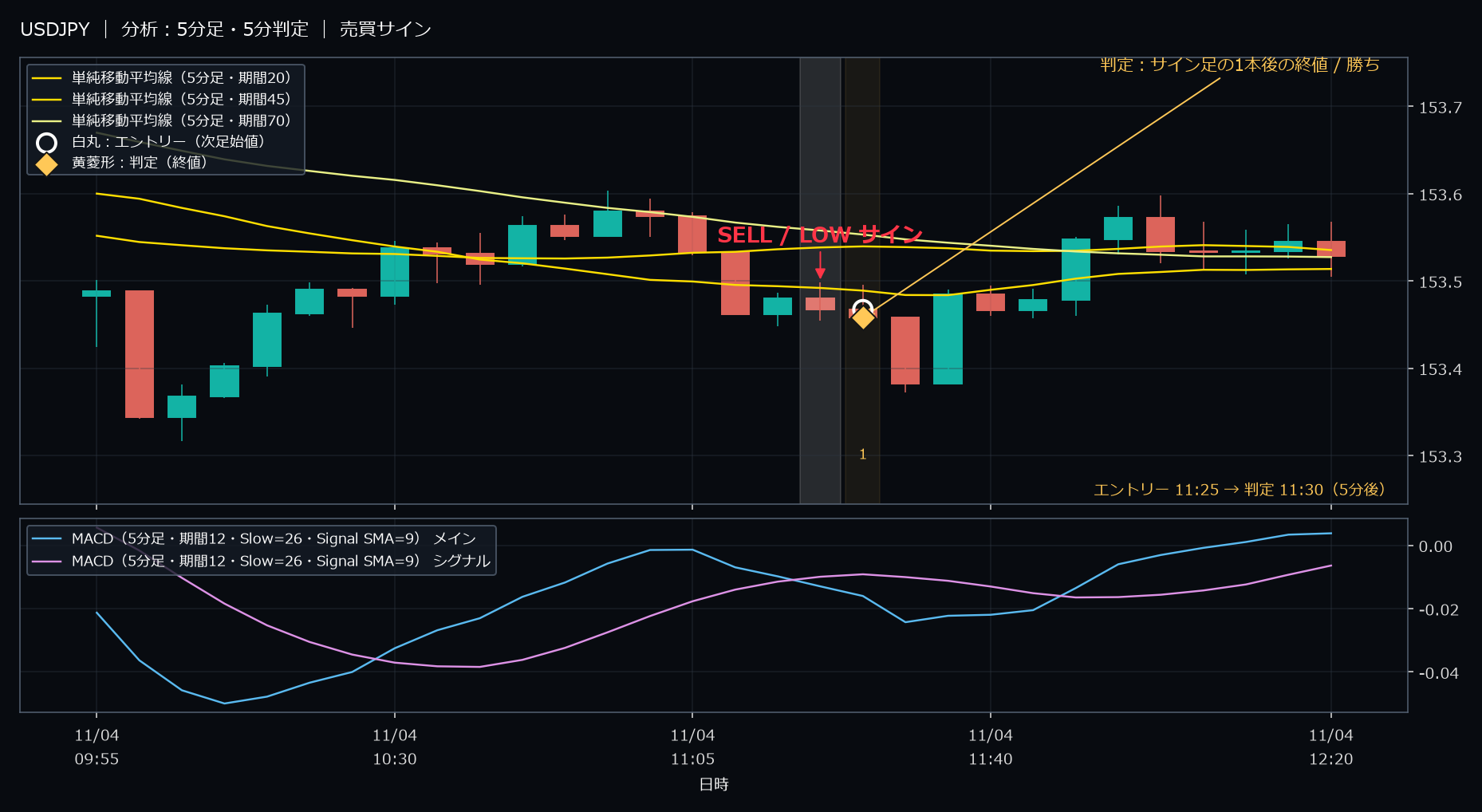
Task: Click the 153.3 price axis label
Action: 1440,456
